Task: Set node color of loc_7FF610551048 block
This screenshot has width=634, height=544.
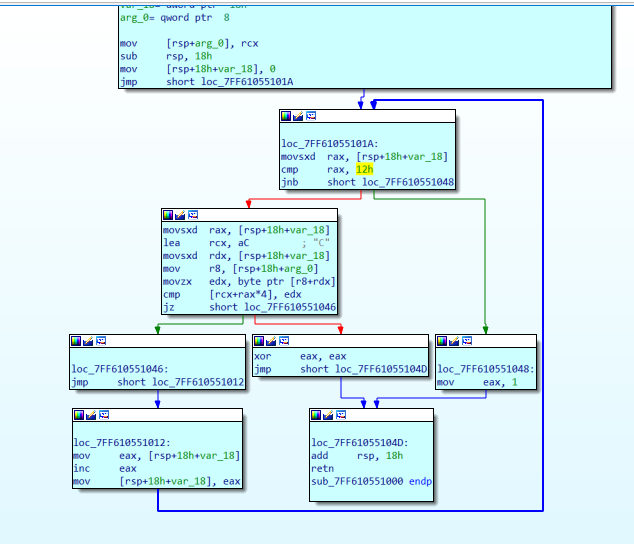Action: [x=442, y=341]
